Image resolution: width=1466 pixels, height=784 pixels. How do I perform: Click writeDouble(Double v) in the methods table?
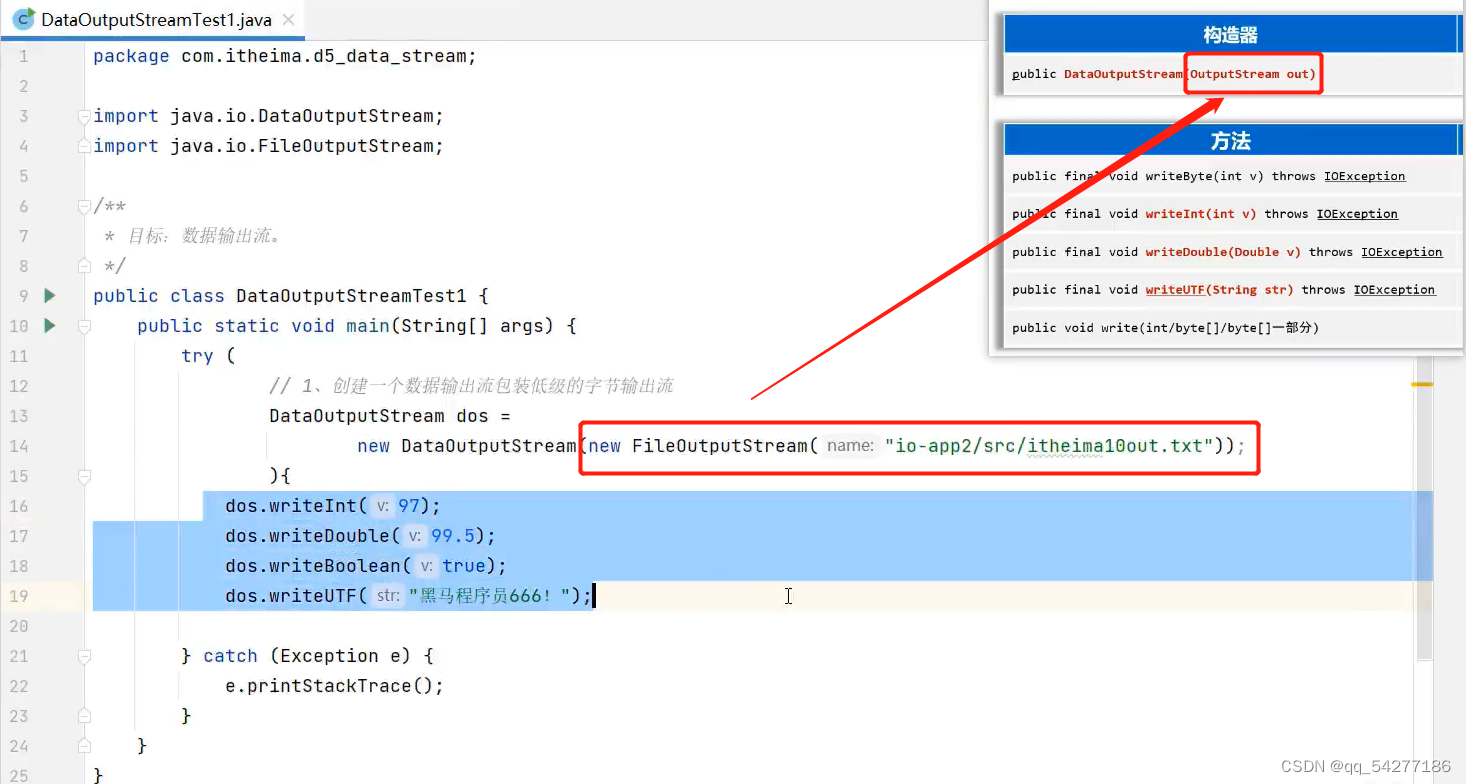(1223, 252)
